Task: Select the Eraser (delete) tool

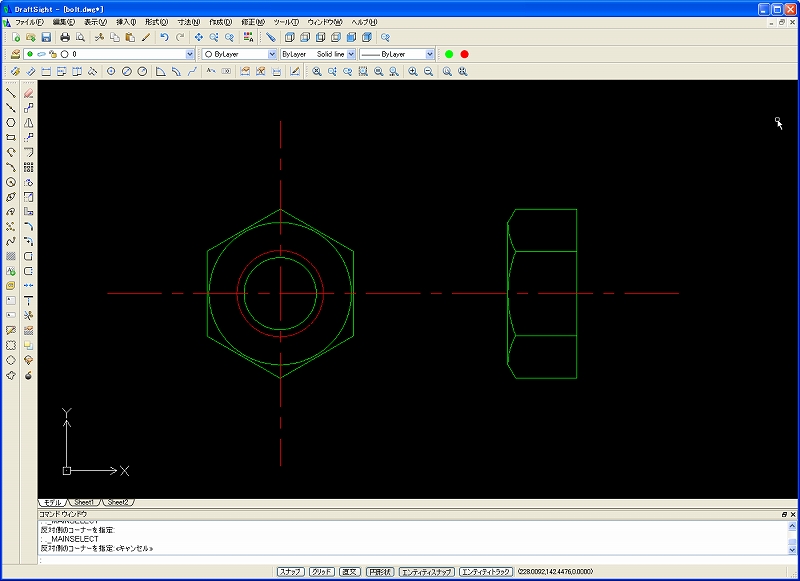Action: coord(29,93)
